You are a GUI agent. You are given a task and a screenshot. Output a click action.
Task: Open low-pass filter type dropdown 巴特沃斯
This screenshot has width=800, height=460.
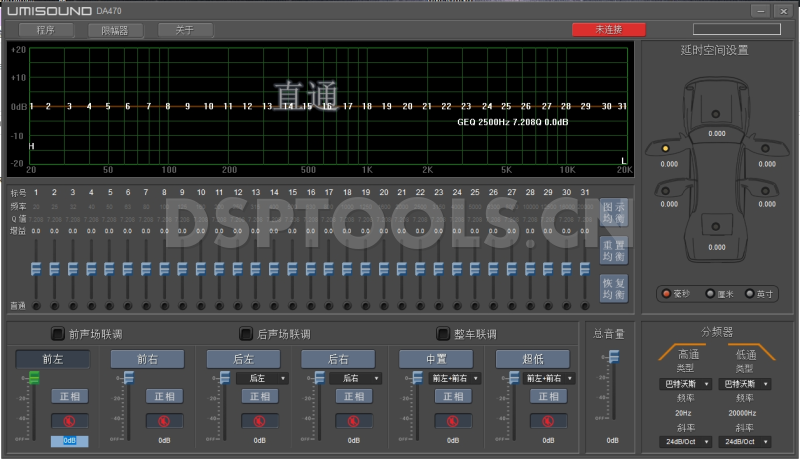click(x=744, y=384)
